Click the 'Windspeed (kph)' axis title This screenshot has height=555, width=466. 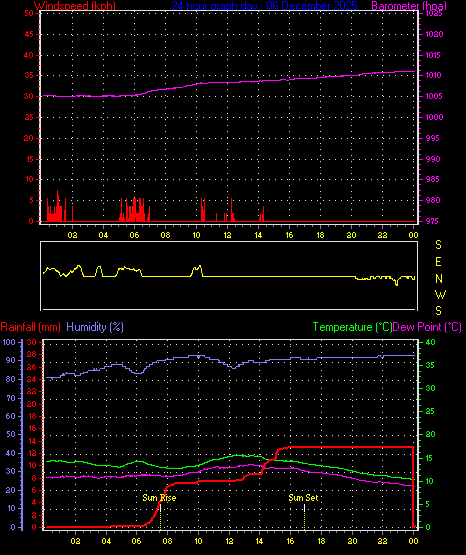pos(75,6)
